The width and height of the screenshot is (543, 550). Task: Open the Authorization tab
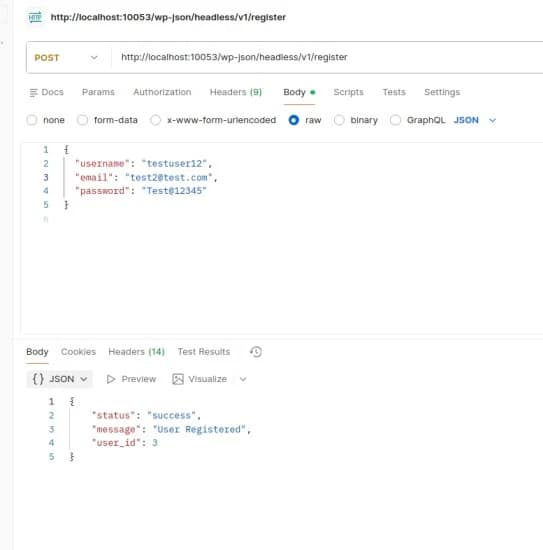(x=162, y=92)
